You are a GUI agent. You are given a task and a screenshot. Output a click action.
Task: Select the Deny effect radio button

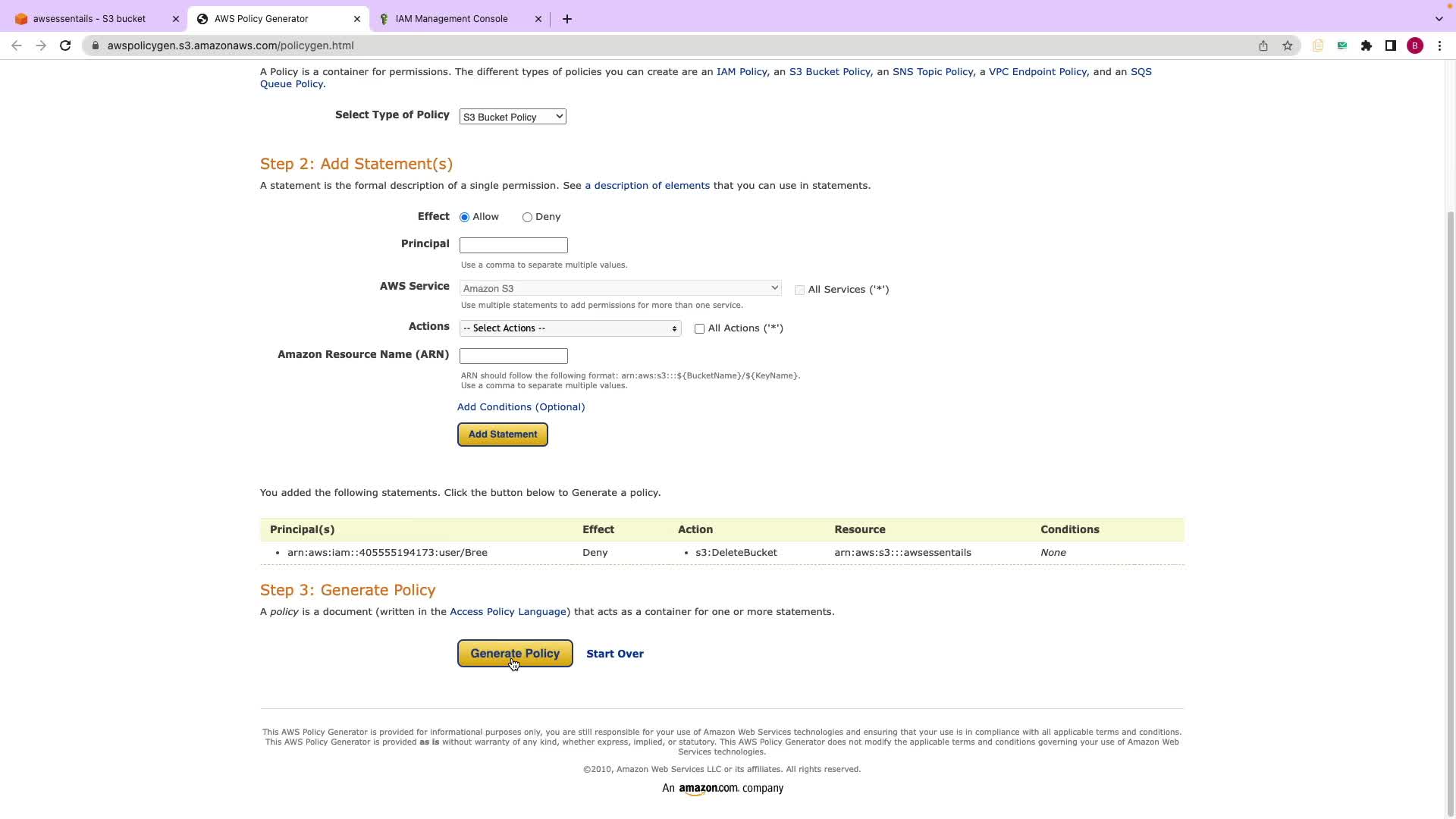[x=527, y=218]
